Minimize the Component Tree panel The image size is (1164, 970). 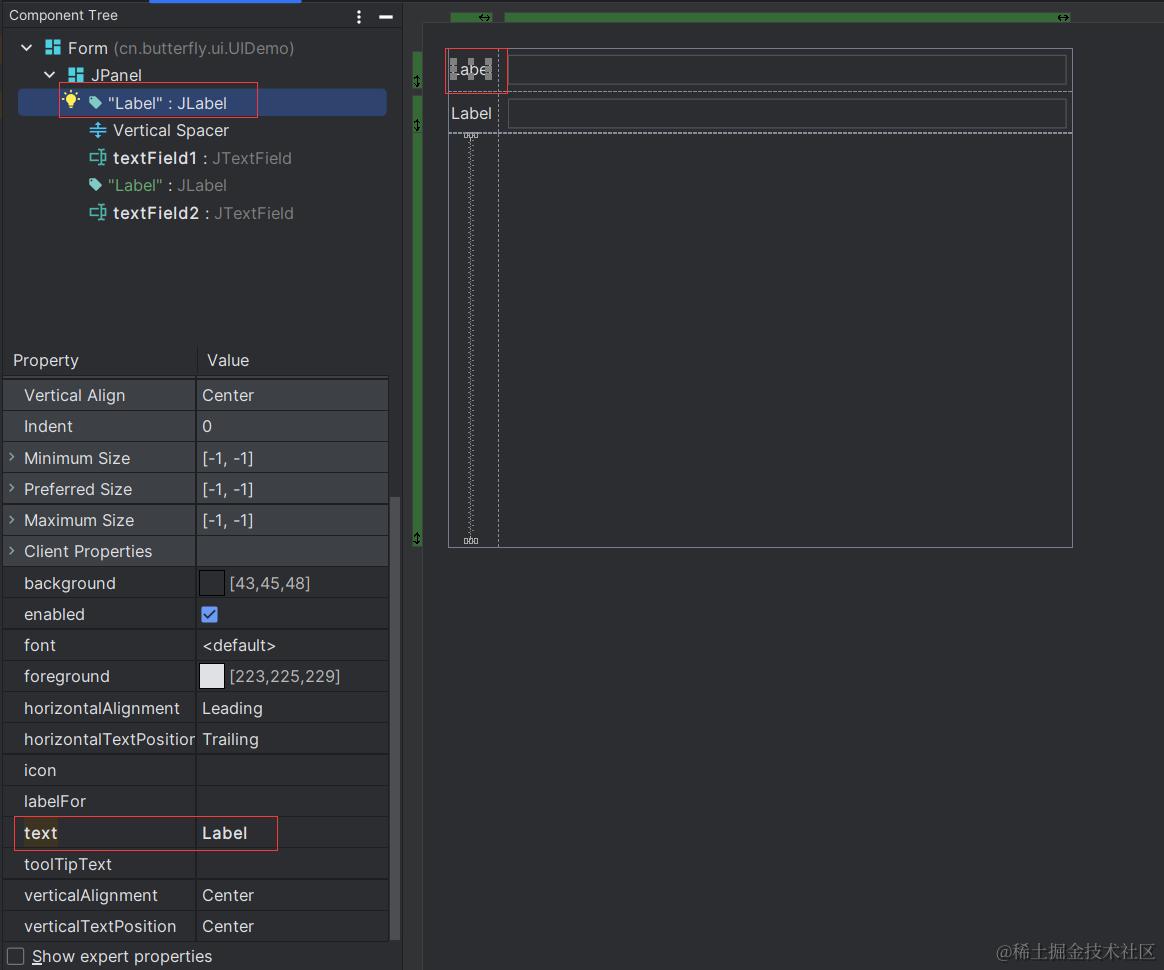[x=385, y=16]
